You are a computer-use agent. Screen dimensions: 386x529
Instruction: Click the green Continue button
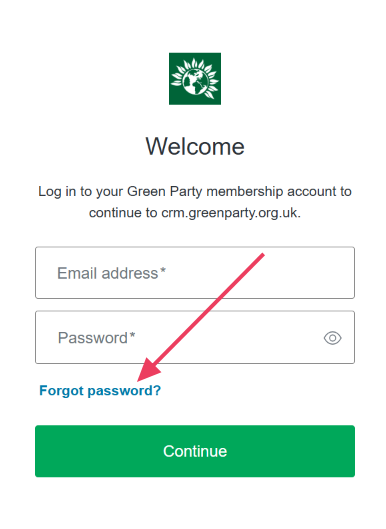tap(195, 451)
